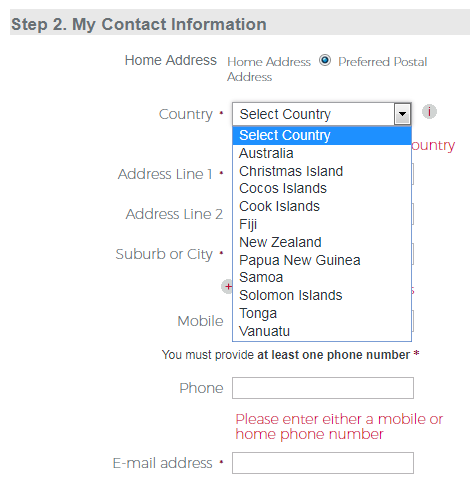Pick Papua New Guinea option
Image resolution: width=475 pixels, height=479 pixels.
(x=322, y=260)
